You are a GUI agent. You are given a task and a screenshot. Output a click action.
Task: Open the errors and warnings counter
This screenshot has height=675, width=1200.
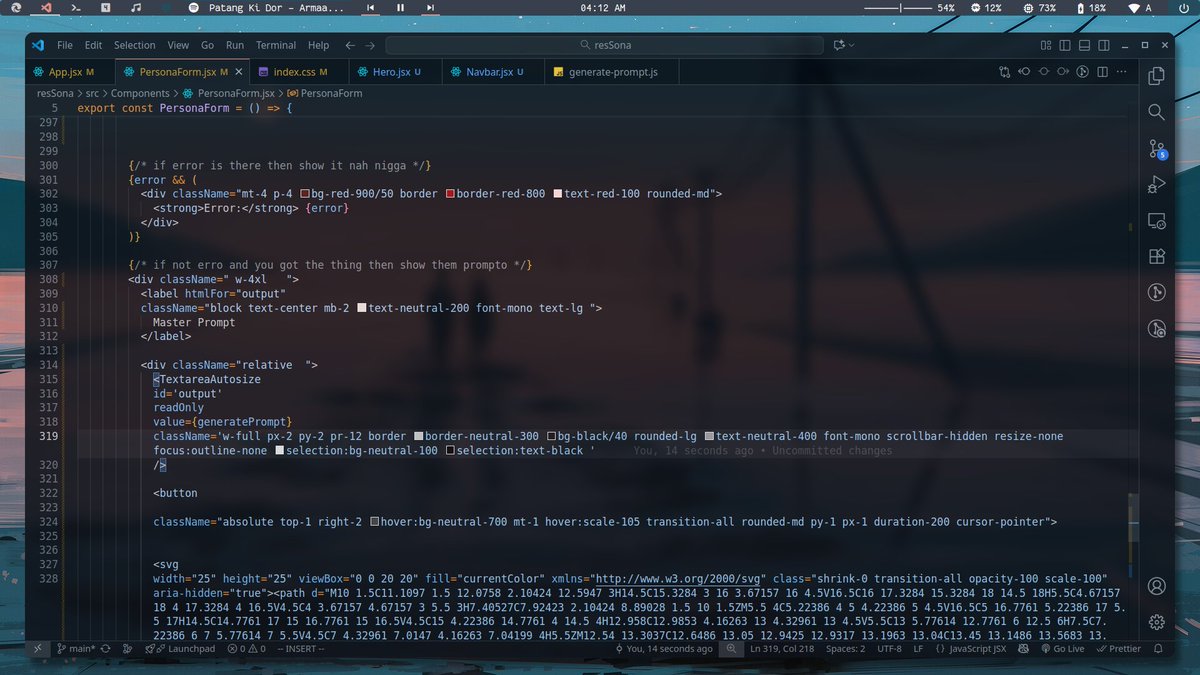[x=247, y=648]
